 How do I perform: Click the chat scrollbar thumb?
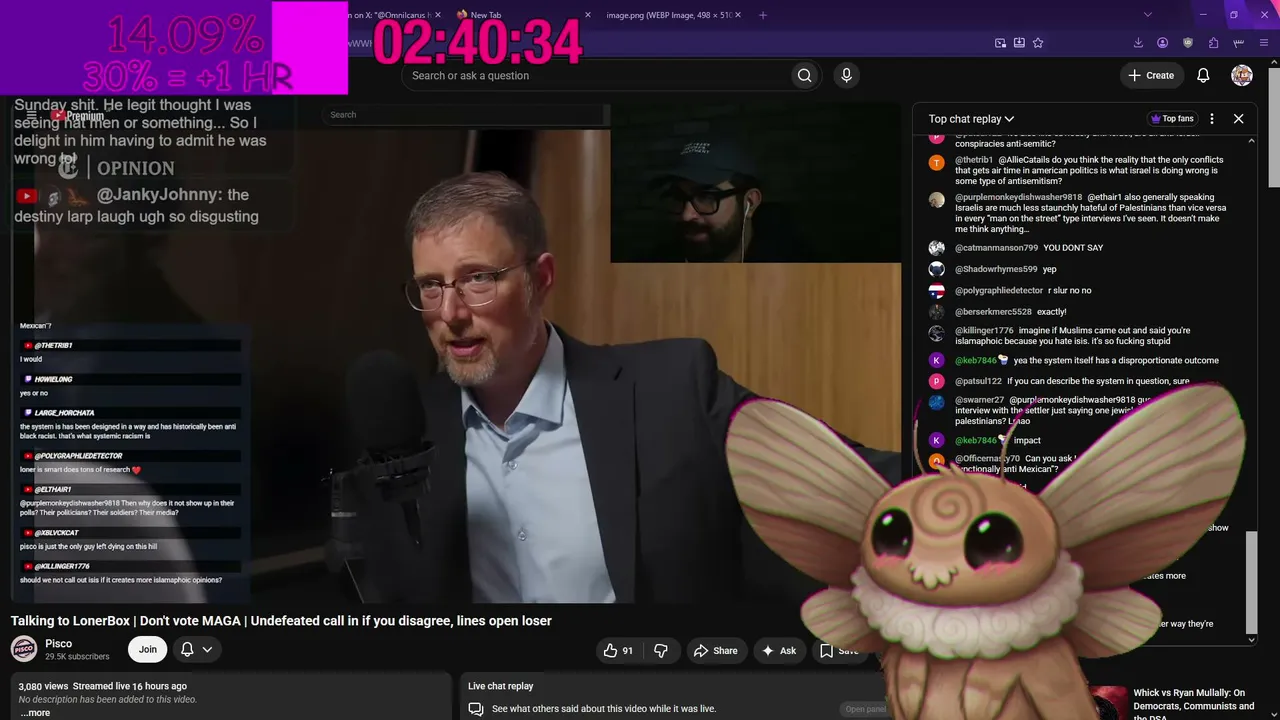(1251, 580)
